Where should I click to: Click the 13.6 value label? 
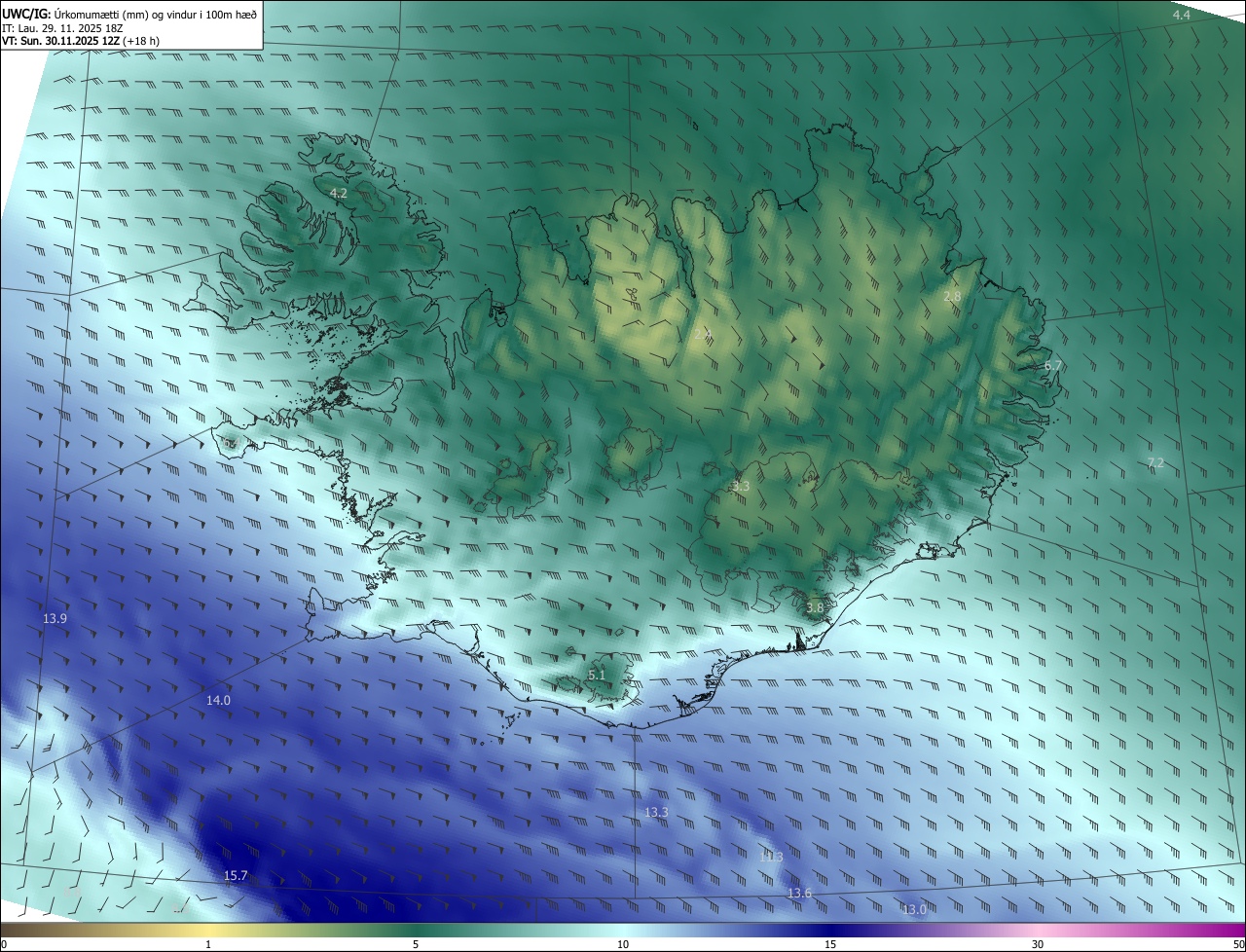click(x=799, y=893)
